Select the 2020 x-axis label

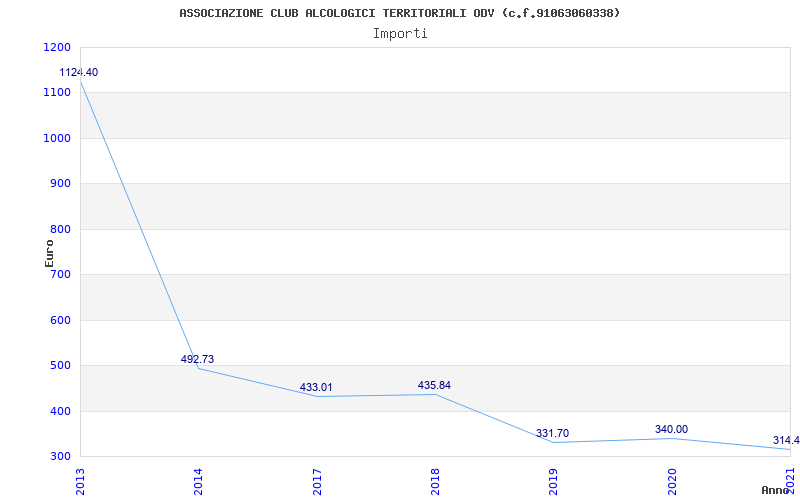pyautogui.click(x=672, y=482)
